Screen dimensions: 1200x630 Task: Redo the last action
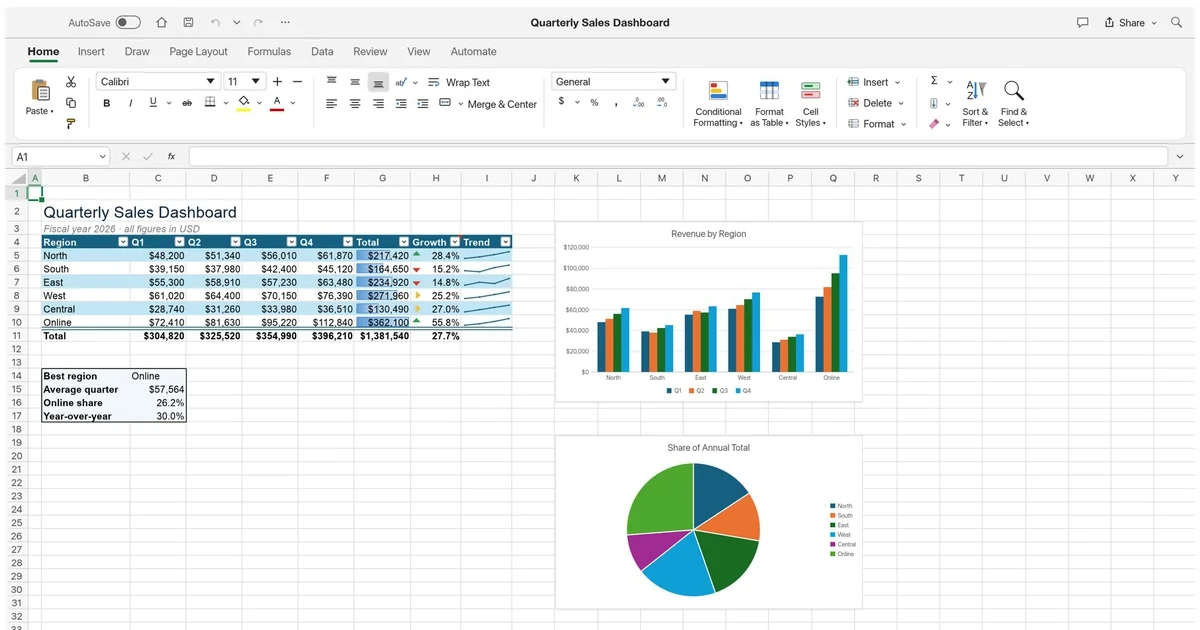coord(258,22)
